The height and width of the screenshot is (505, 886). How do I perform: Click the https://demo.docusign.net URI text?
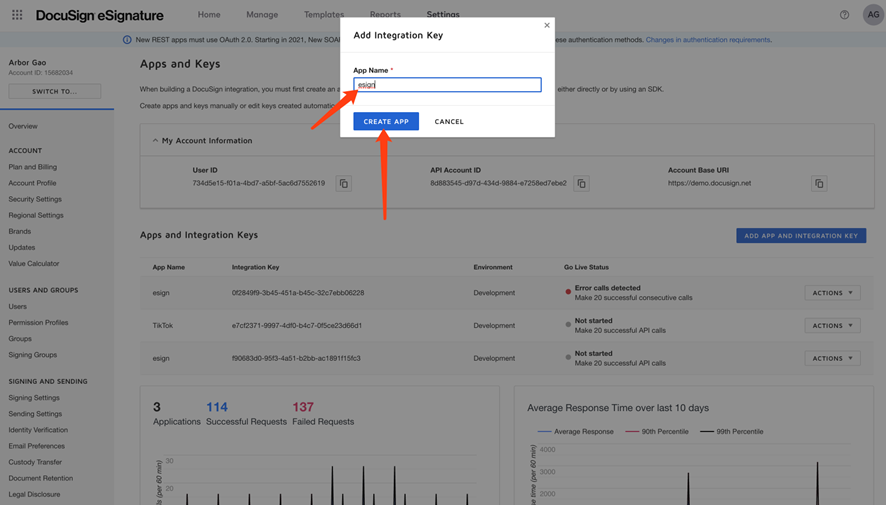[710, 183]
